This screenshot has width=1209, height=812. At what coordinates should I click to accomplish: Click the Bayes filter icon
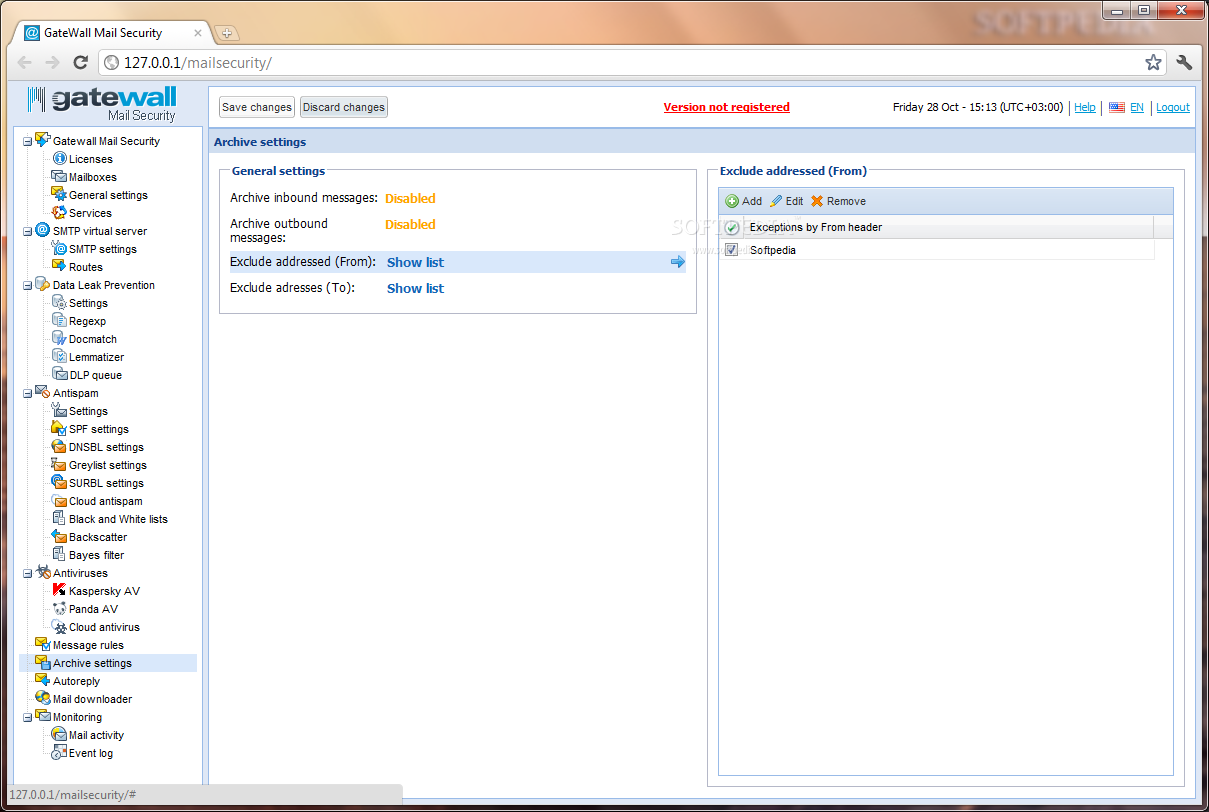coord(60,555)
